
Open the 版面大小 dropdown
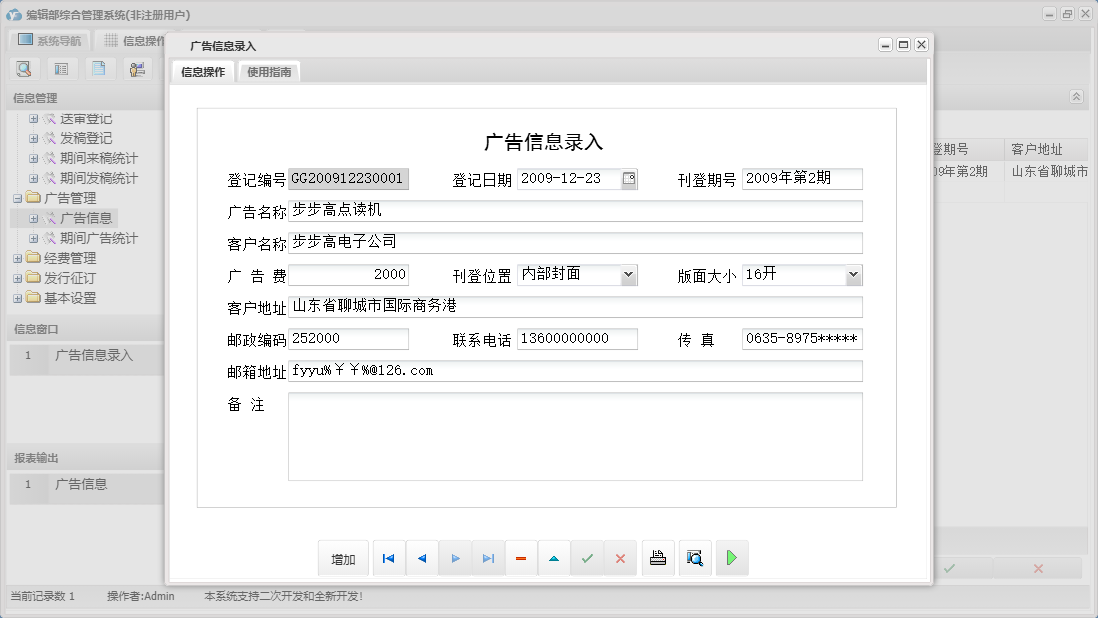853,274
